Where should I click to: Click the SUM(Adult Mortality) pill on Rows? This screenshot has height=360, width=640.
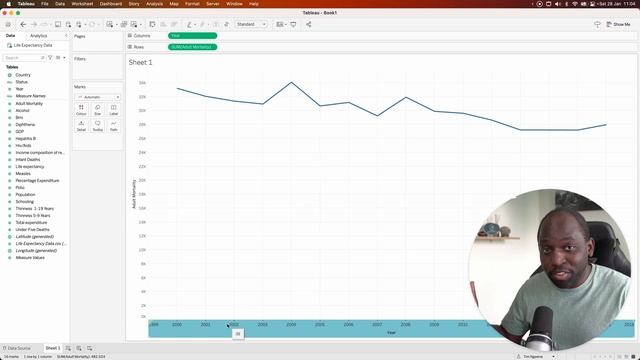192,47
